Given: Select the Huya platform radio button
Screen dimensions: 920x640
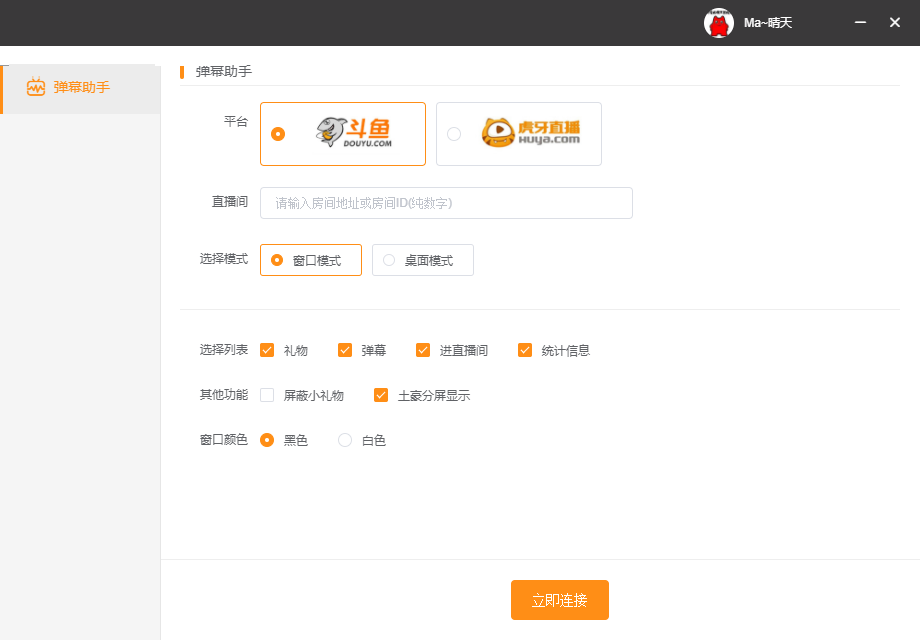Looking at the screenshot, I should (454, 134).
